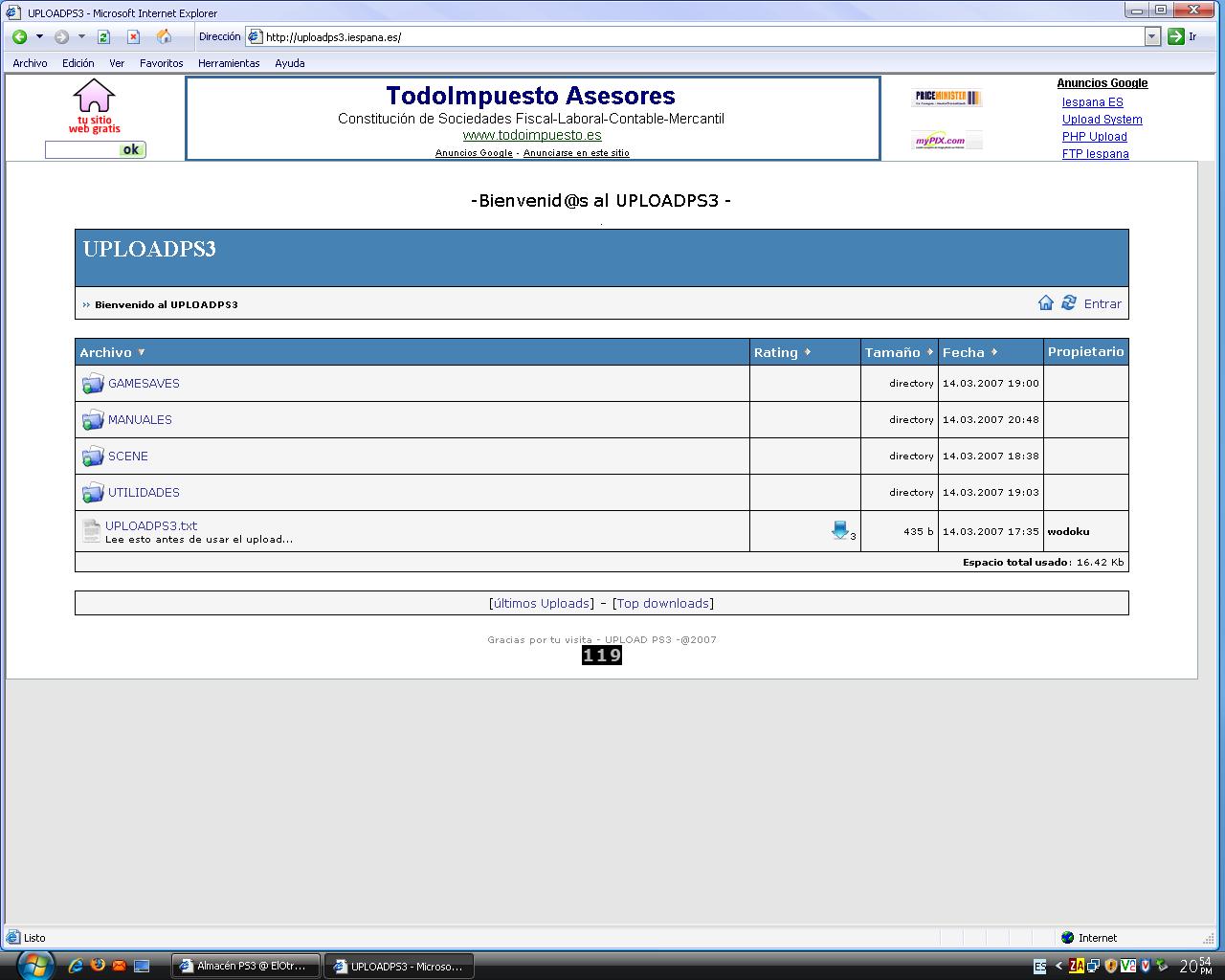Open the Forward button history dropdown arrow
Screen dimensions: 1225x980
[81, 37]
